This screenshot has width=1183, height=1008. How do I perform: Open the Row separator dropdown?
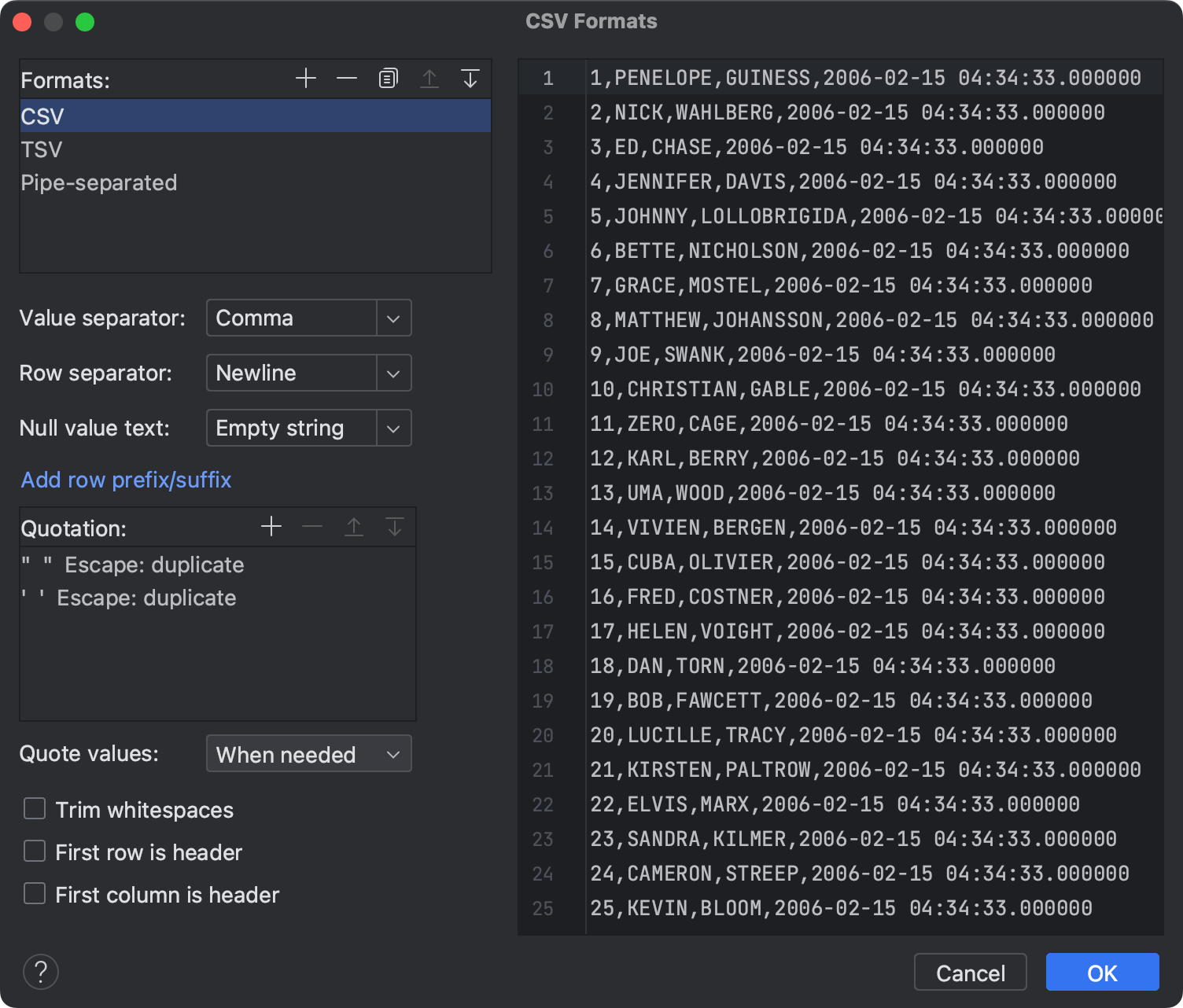(x=392, y=373)
